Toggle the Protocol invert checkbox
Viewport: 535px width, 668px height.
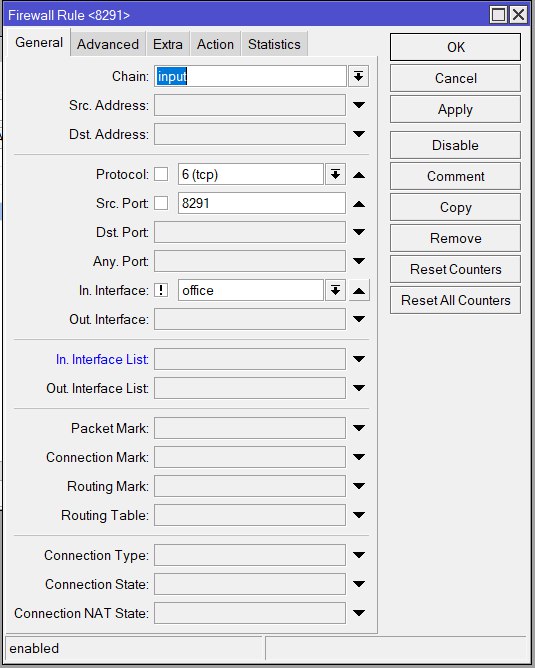pos(161,174)
